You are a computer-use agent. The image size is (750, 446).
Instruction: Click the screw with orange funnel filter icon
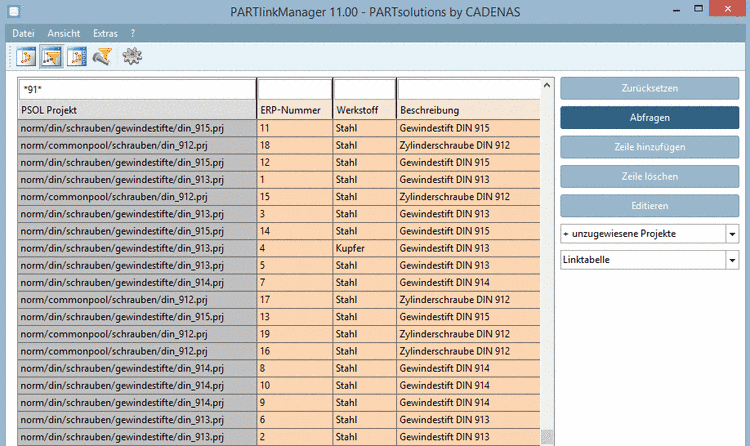pyautogui.click(x=102, y=56)
